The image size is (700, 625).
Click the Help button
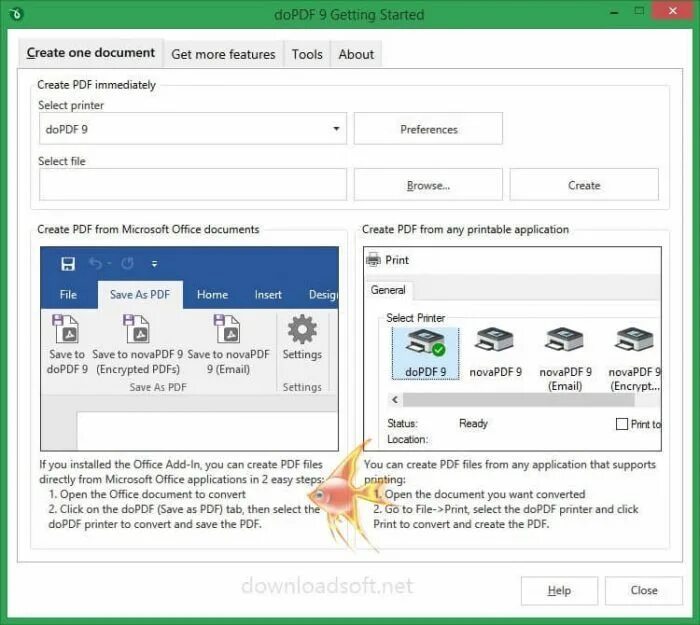559,591
